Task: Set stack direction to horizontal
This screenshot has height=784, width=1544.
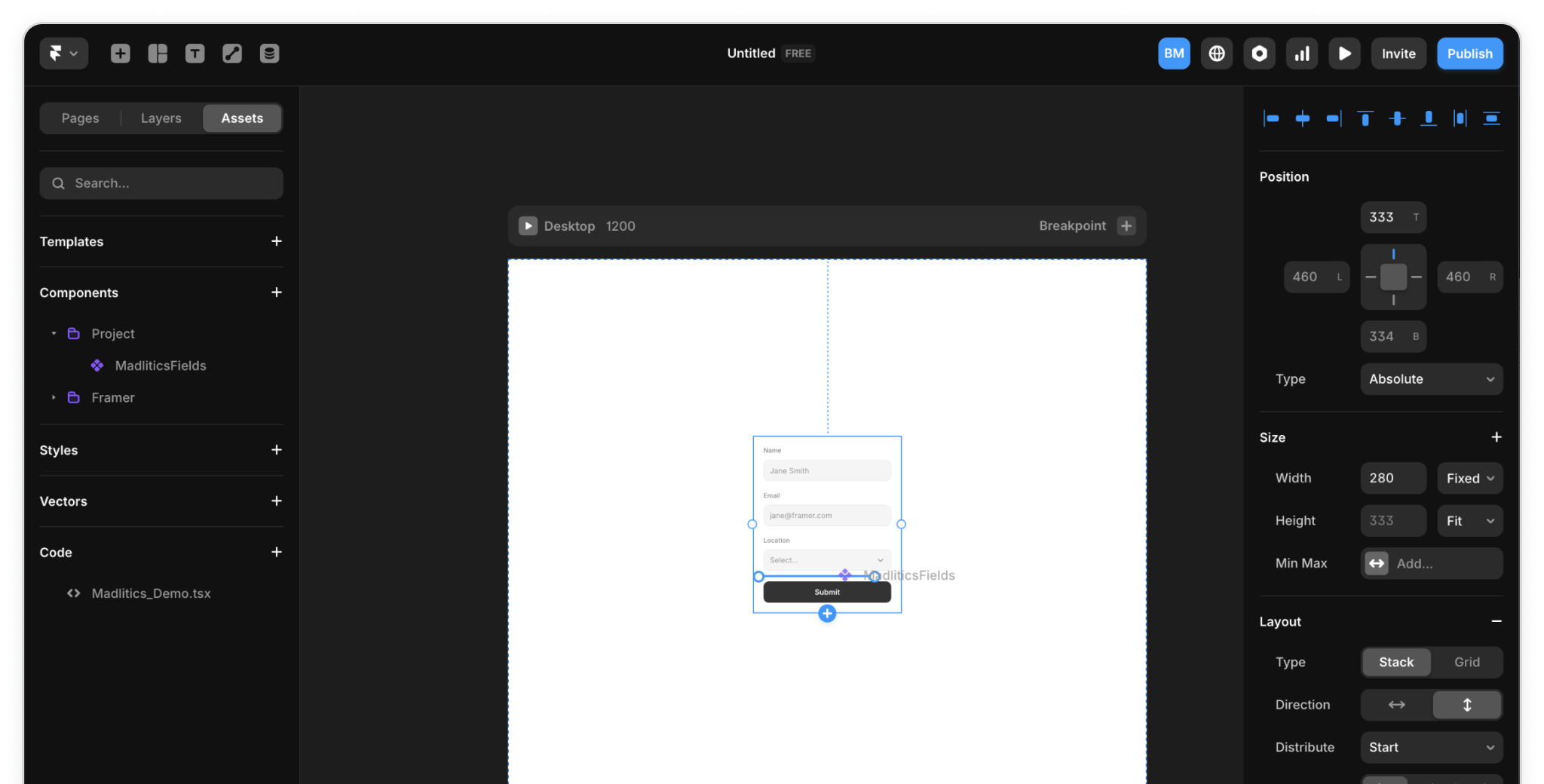Action: (1396, 705)
